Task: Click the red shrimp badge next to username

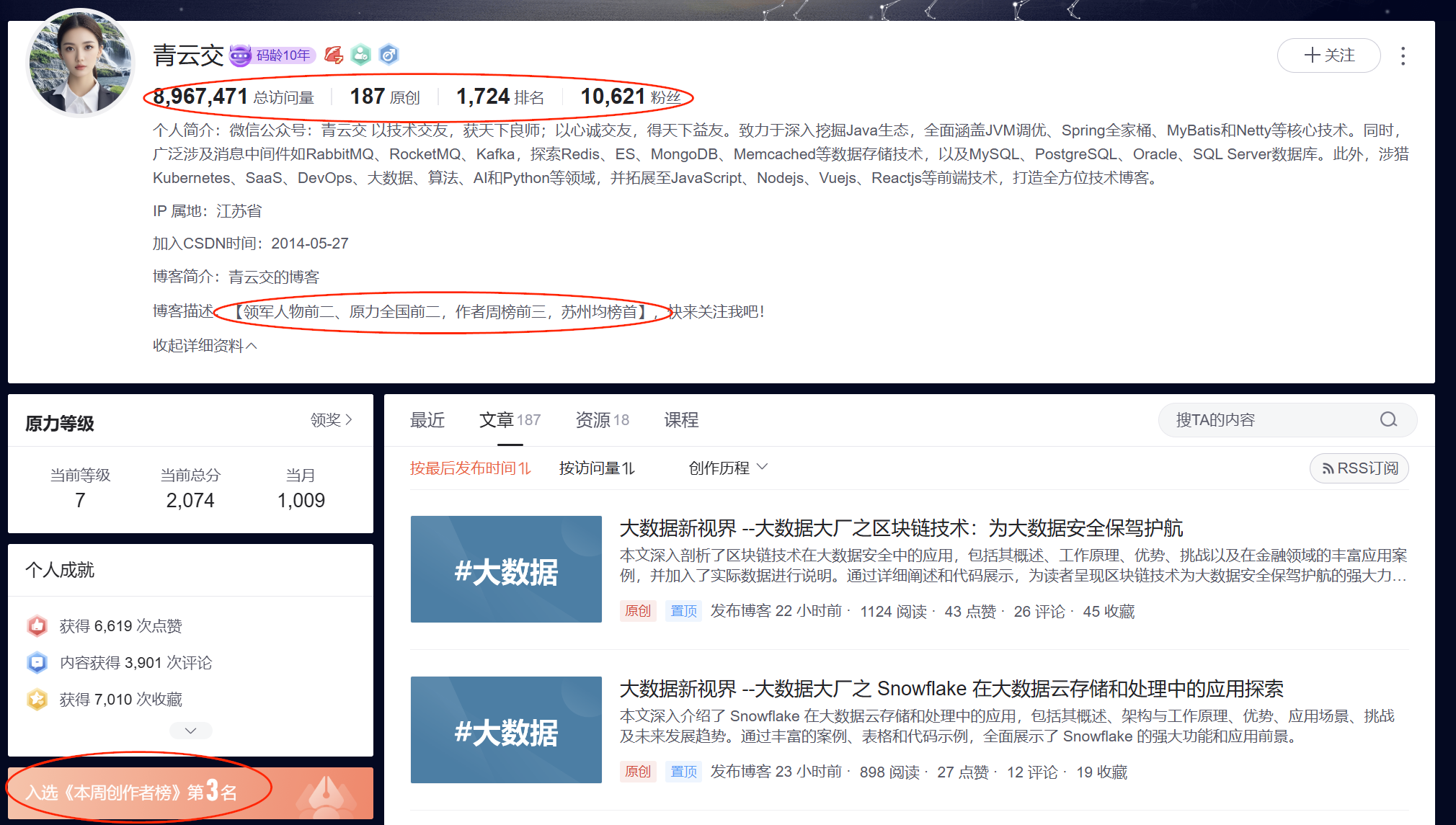Action: (x=333, y=55)
